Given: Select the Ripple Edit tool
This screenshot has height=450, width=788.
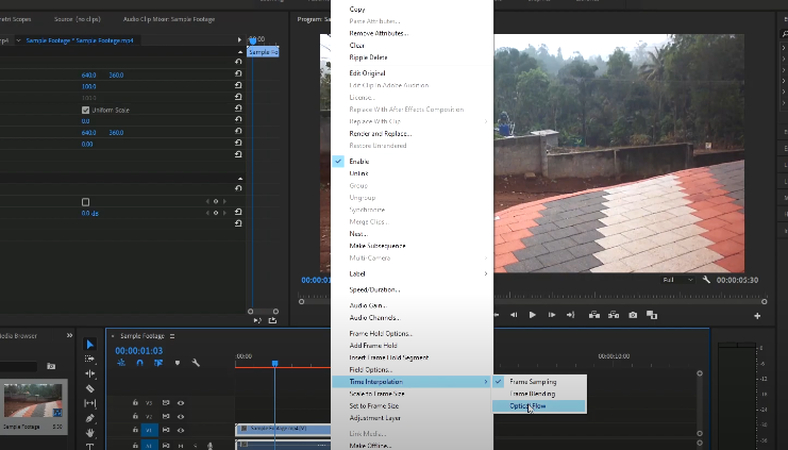Looking at the screenshot, I should coord(90,374).
